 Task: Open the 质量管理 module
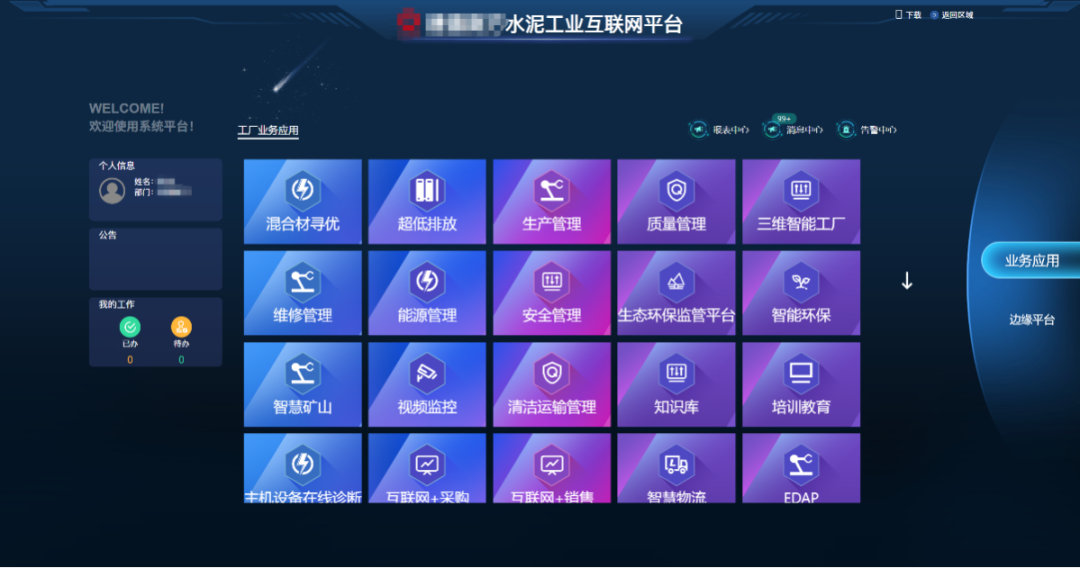click(676, 202)
